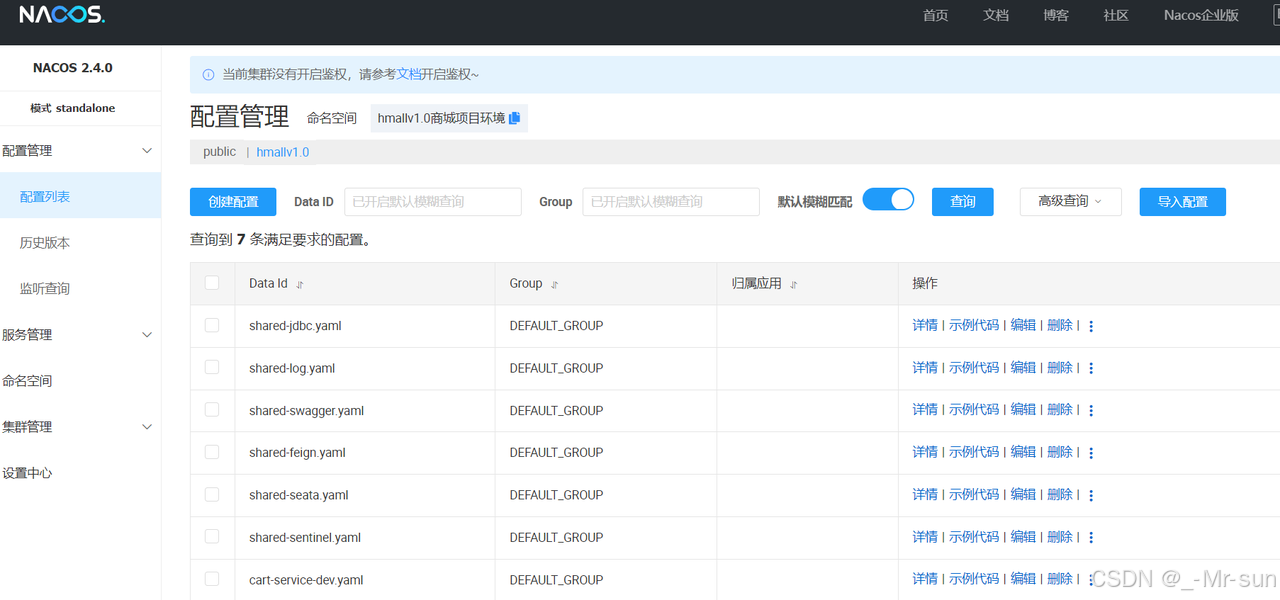This screenshot has height=600, width=1280.
Task: Focus the Group search field
Action: 671,201
